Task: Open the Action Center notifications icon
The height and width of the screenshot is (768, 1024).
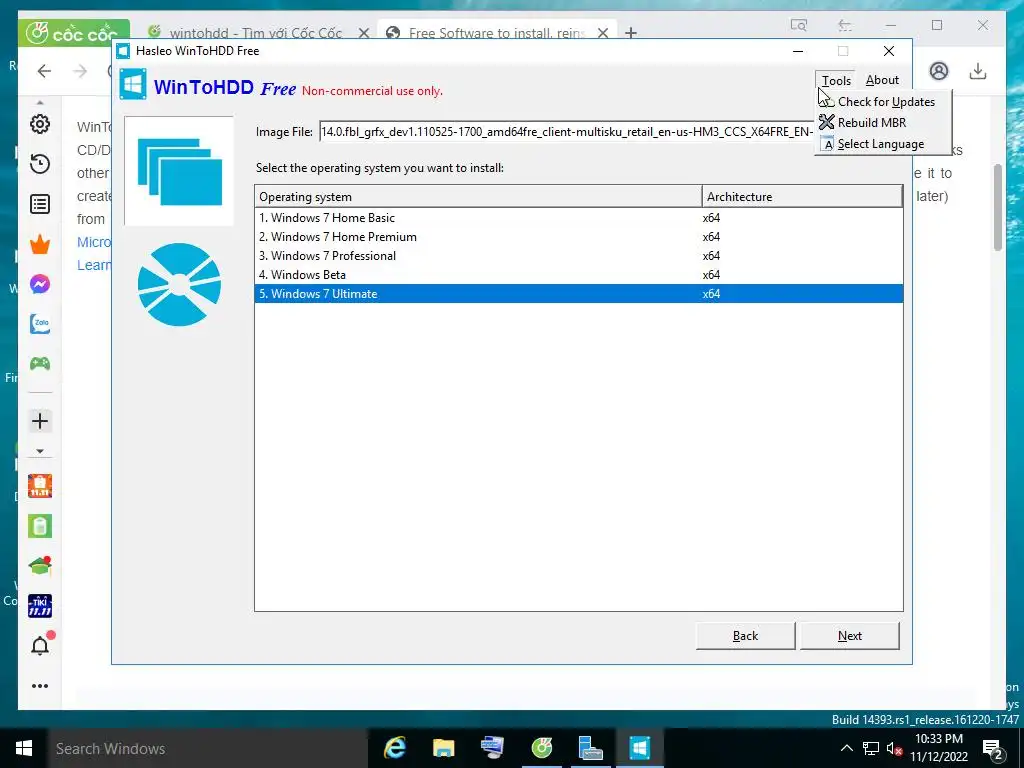Action: (993, 750)
